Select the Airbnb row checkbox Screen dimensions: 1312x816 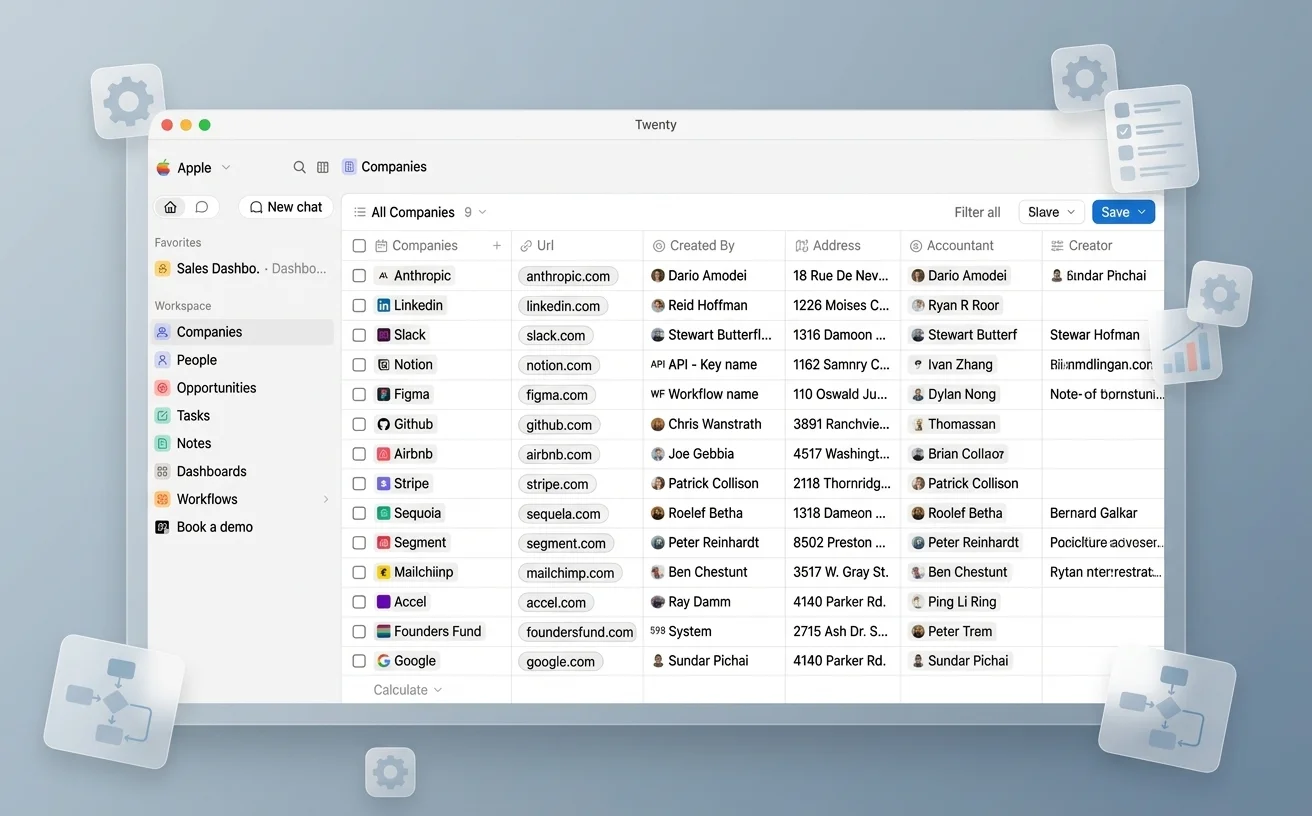(359, 454)
